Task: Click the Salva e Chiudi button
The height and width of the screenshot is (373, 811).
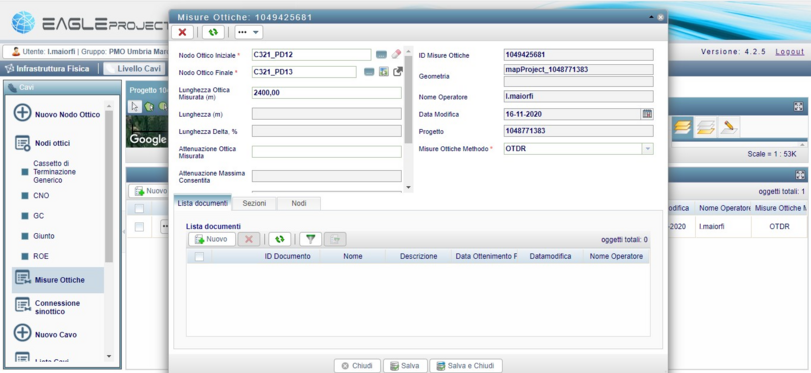Action: click(x=465, y=366)
